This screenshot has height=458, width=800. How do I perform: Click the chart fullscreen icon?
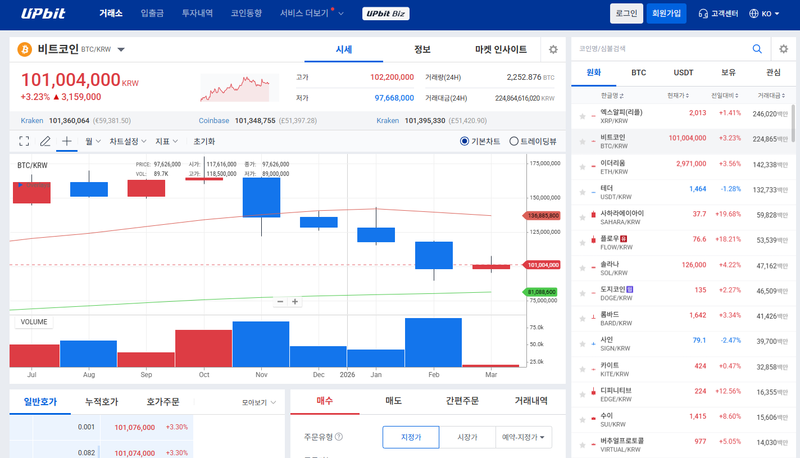(x=24, y=141)
